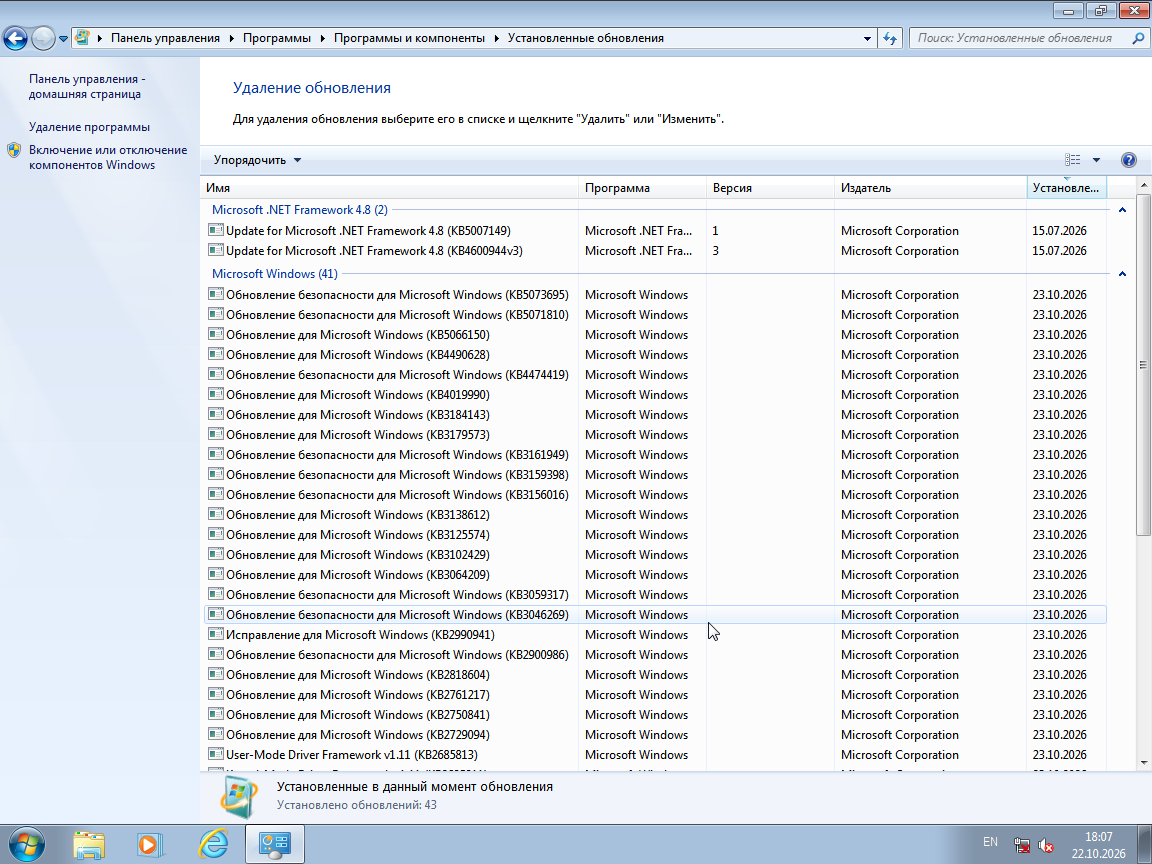Select Обновление для Microsoft Windows (KB3064209)
The width and height of the screenshot is (1152, 864).
pyautogui.click(x=358, y=575)
